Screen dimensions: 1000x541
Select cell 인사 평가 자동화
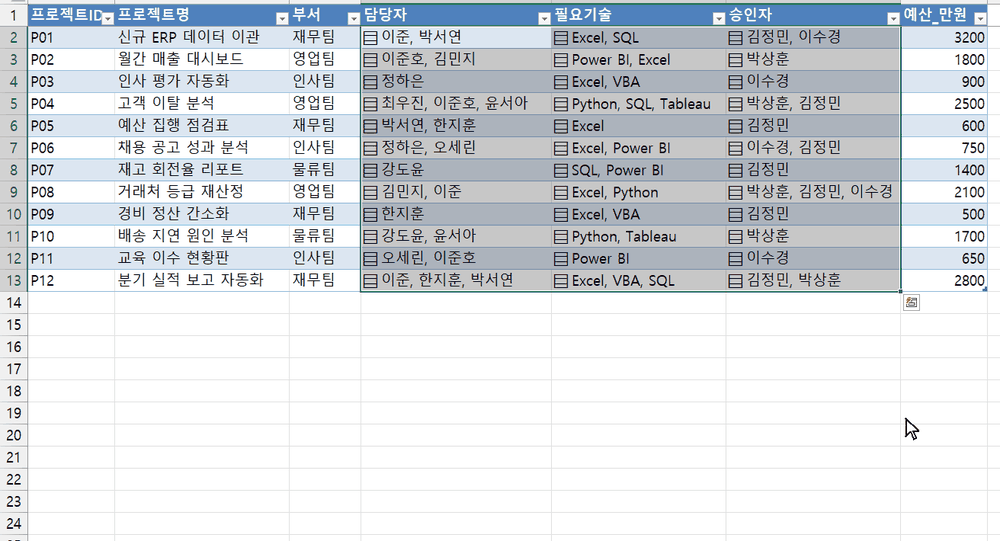202,82
